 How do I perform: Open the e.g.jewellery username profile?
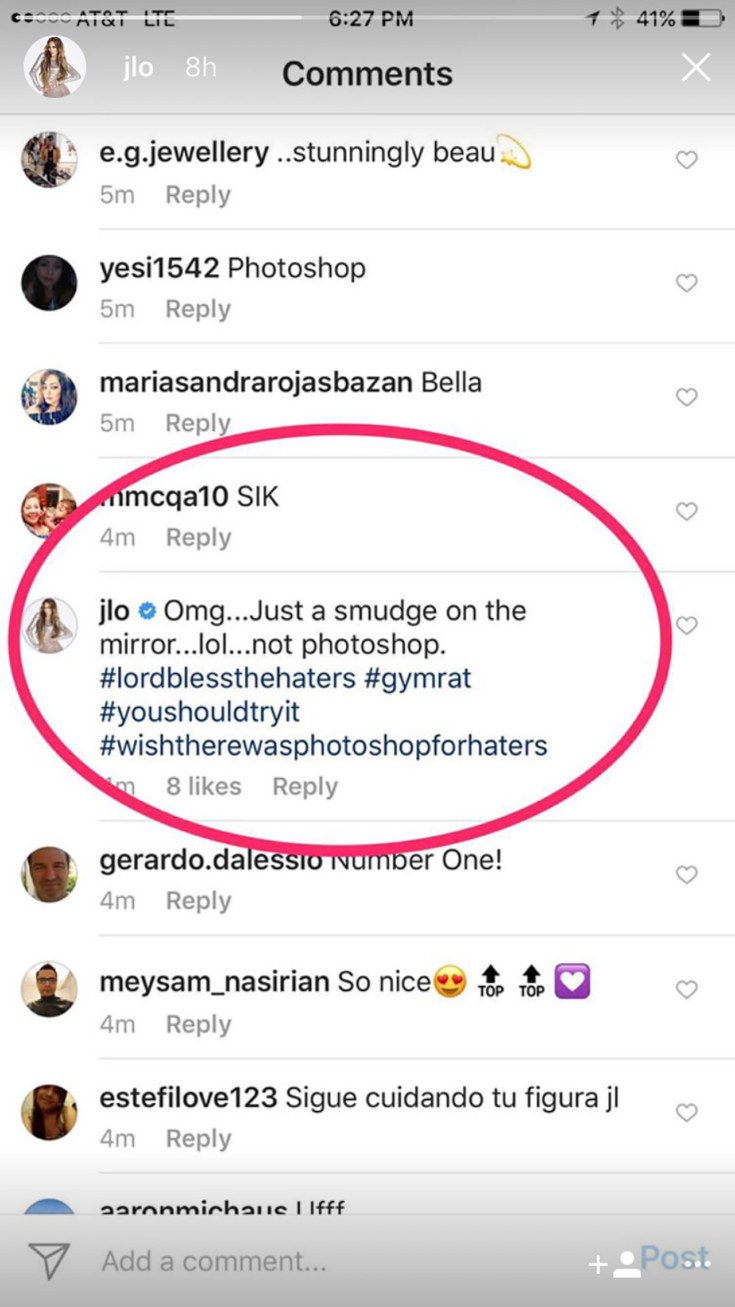click(184, 153)
